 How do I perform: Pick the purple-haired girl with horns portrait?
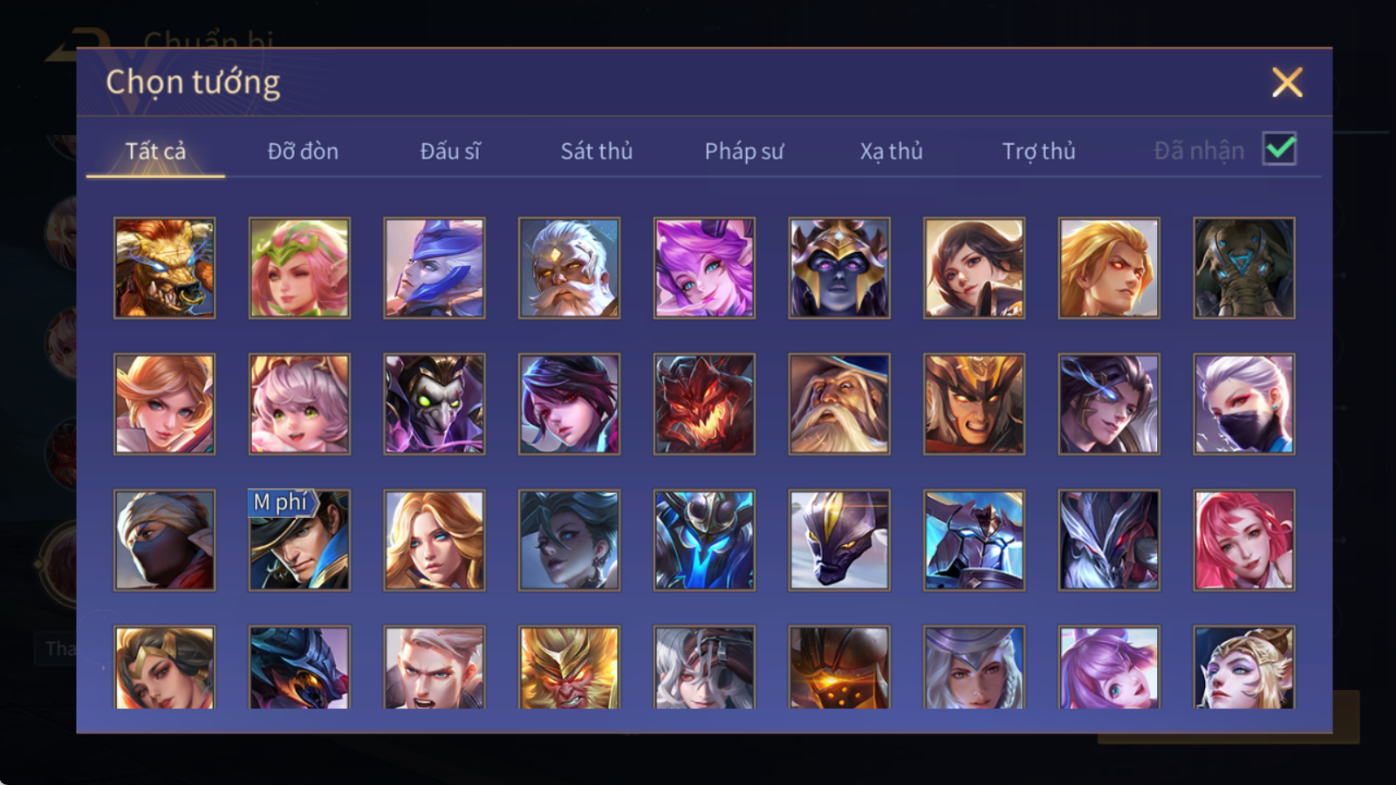click(x=704, y=268)
